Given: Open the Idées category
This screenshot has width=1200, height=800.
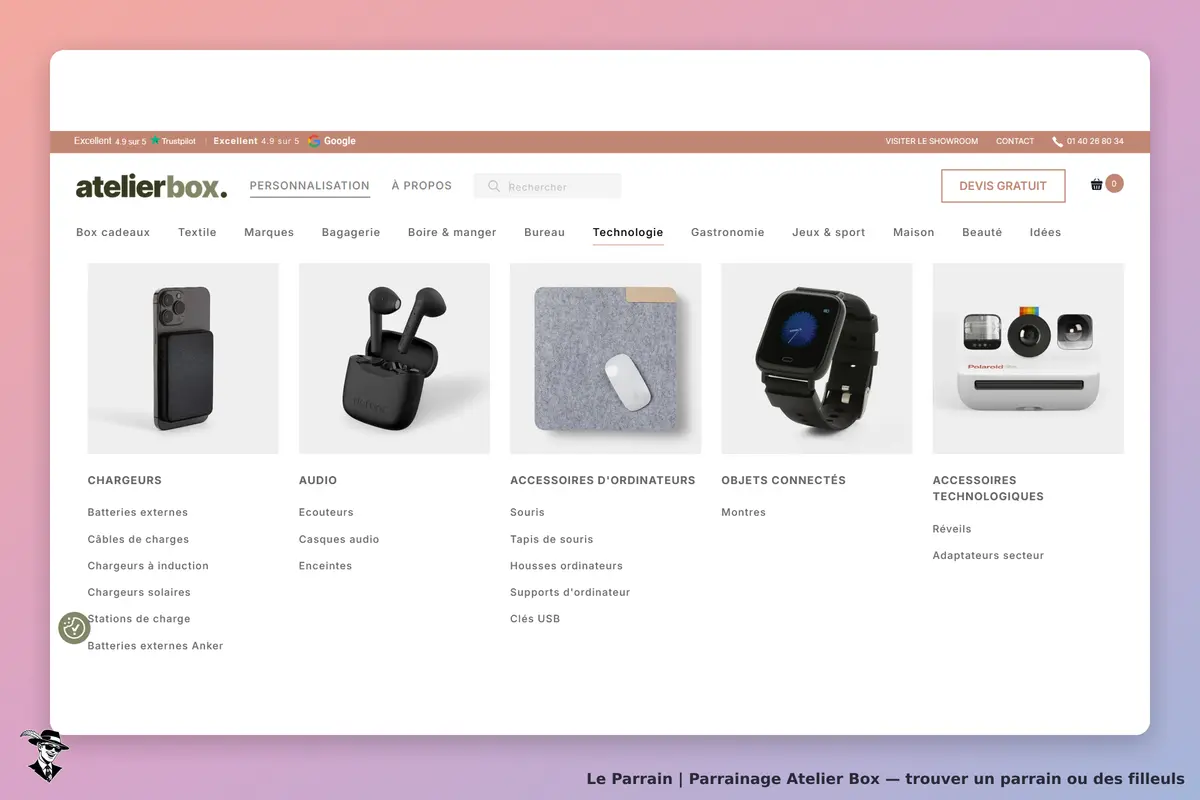Looking at the screenshot, I should (1045, 232).
